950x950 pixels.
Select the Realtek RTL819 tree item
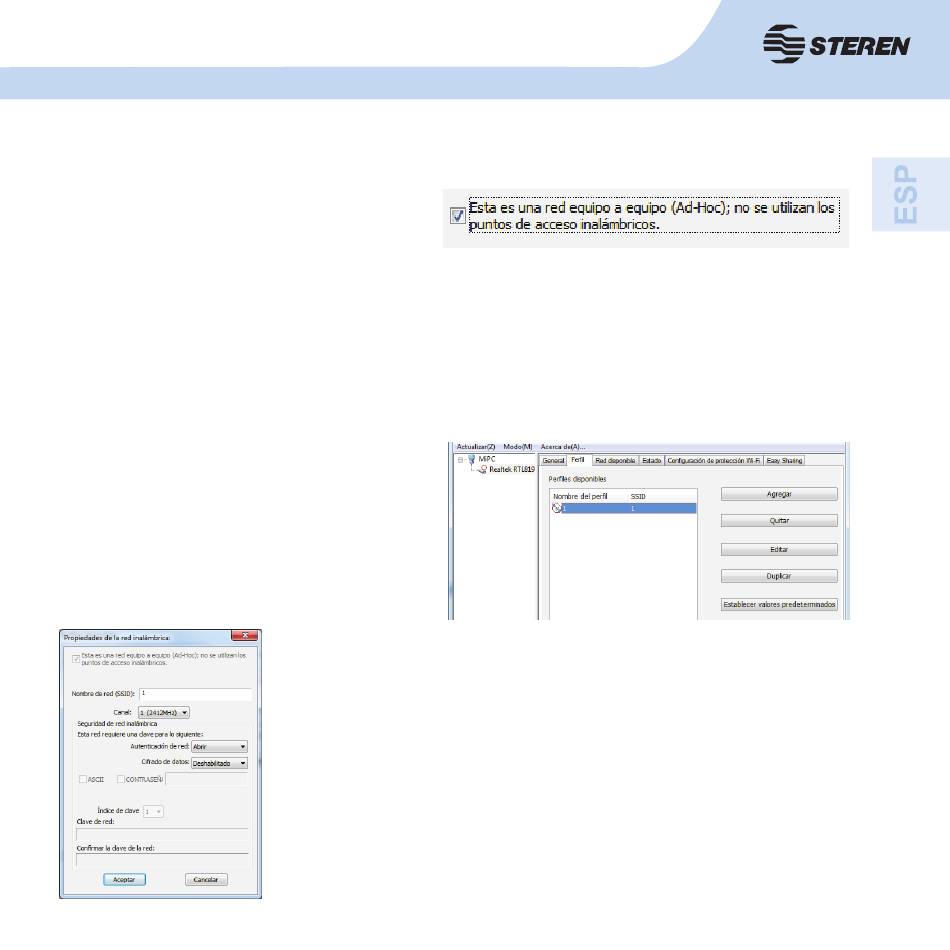(x=512, y=470)
